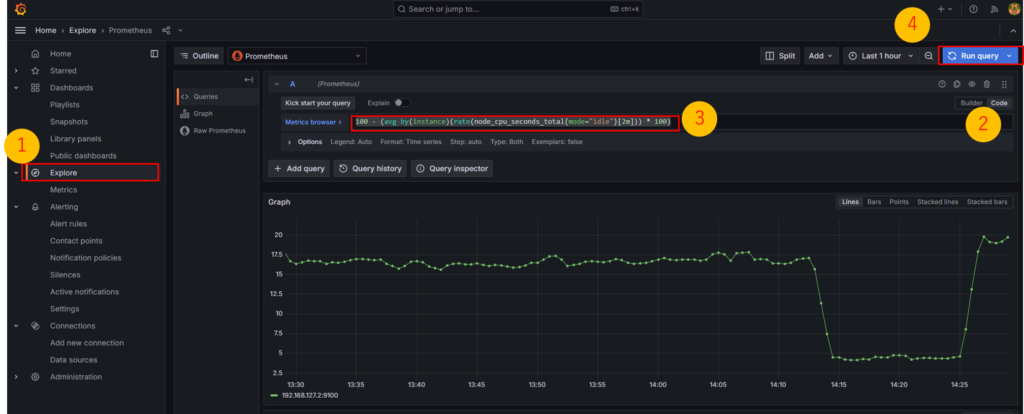The image size is (1024, 414).
Task: Open the news feed RSS icon
Action: (x=993, y=9)
